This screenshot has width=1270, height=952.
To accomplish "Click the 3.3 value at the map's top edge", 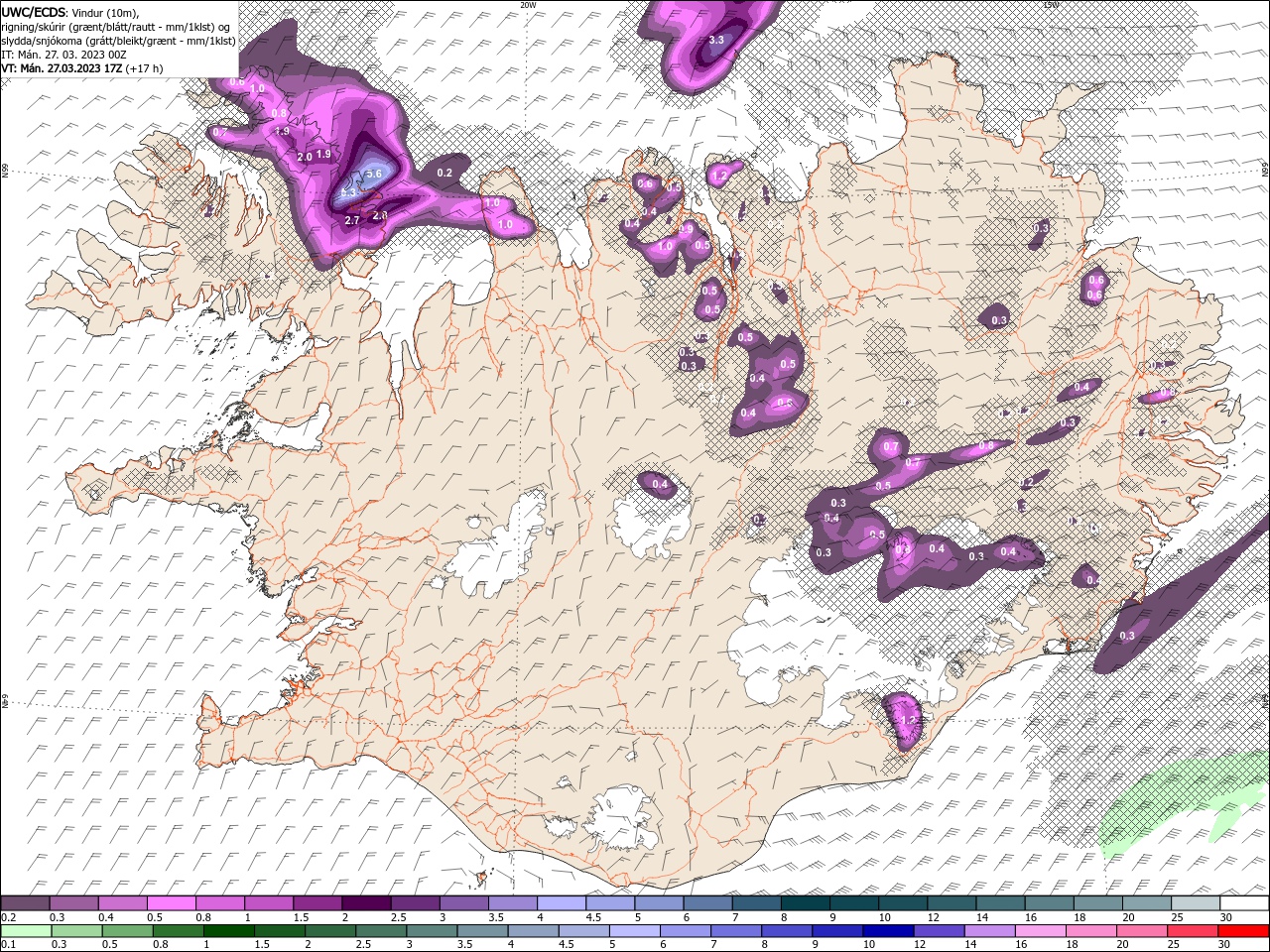I will [717, 40].
